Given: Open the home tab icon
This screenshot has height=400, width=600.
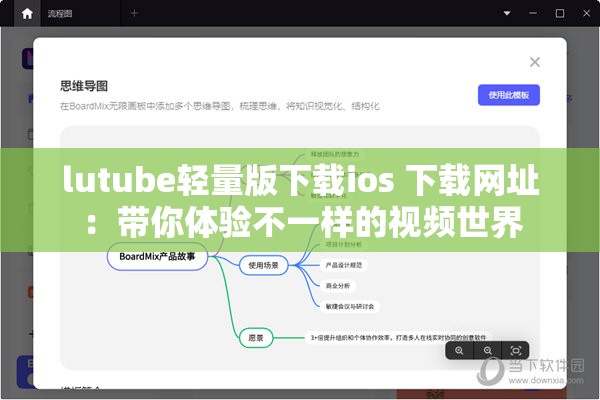Looking at the screenshot, I should point(27,14).
